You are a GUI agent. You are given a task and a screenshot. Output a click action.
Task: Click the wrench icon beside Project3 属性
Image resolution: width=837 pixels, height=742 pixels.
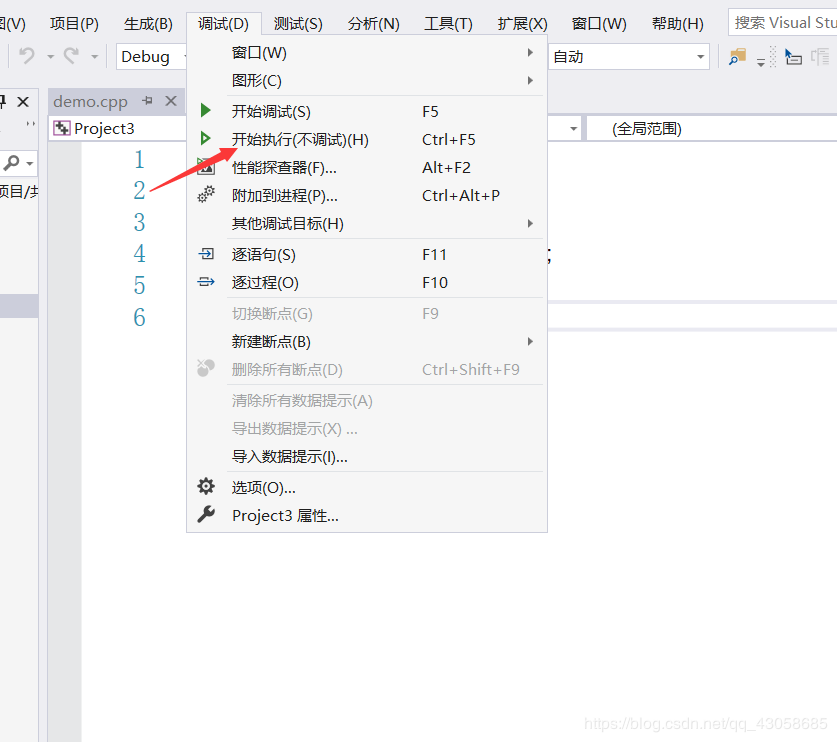[205, 516]
